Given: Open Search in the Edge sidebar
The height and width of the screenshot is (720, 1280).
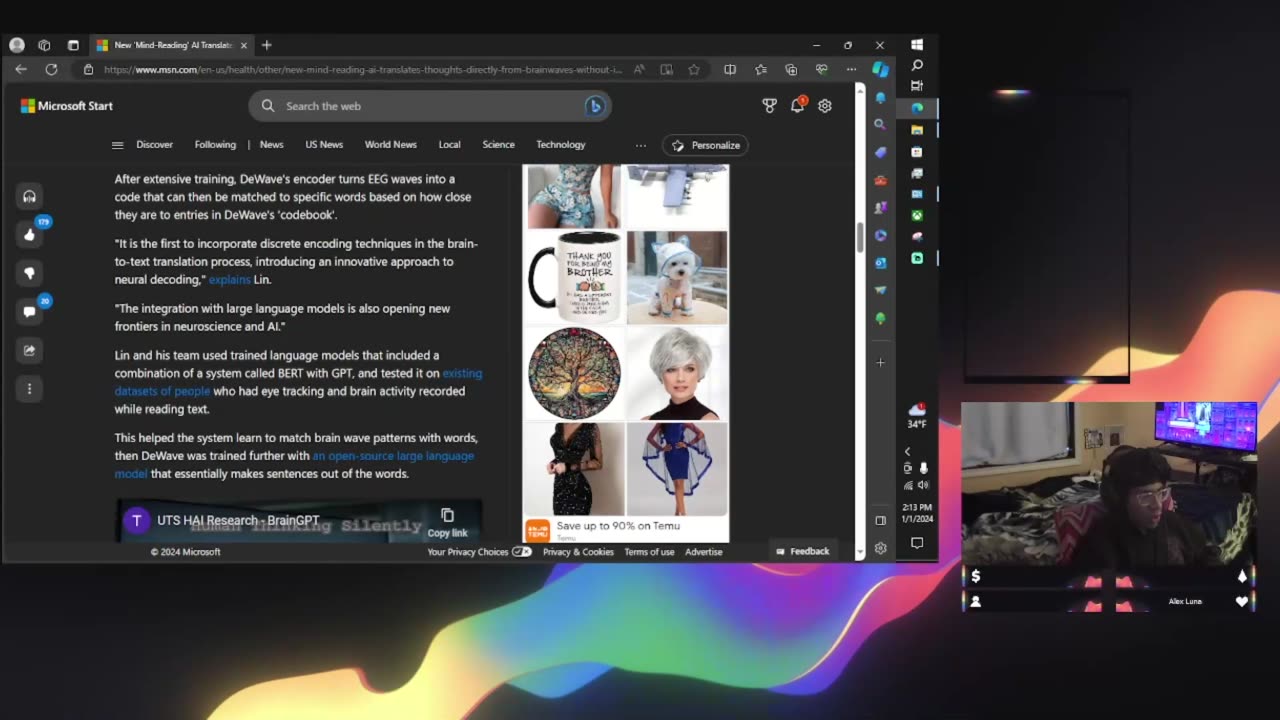Looking at the screenshot, I should tap(880, 125).
